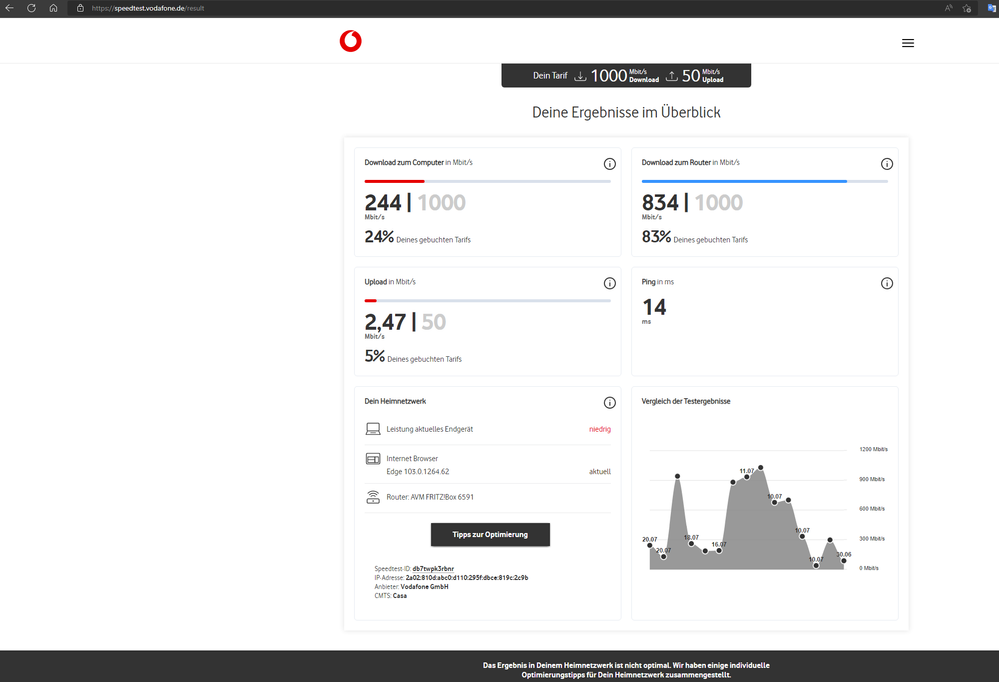
Task: Click the download arrow in the Dein Tarif bar
Action: [581, 75]
